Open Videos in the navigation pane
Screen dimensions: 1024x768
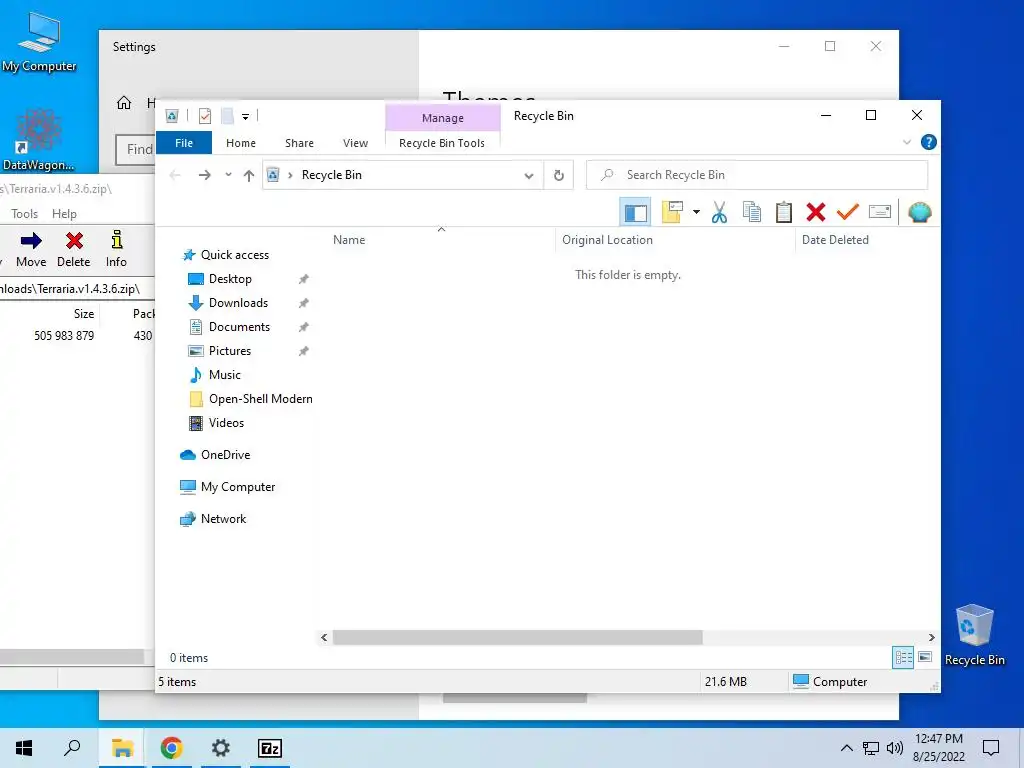point(226,423)
